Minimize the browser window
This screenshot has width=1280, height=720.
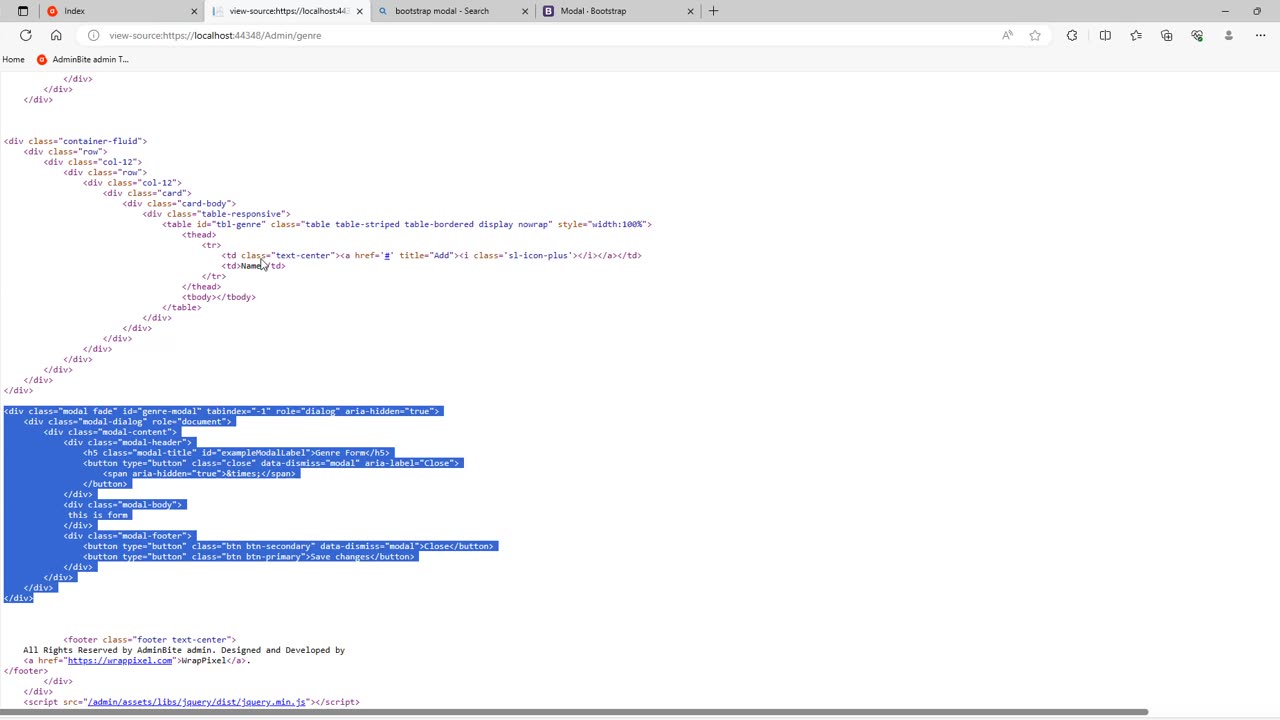pyautogui.click(x=1225, y=11)
